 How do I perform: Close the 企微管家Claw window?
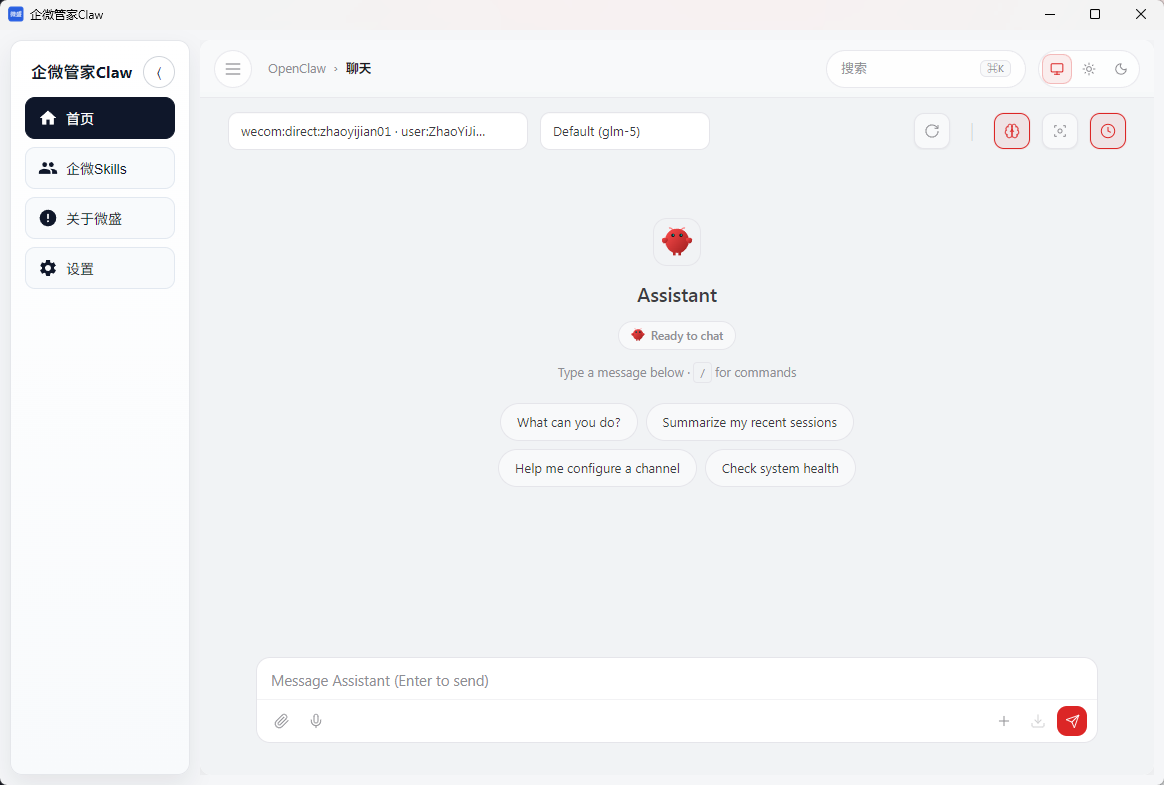[x=1141, y=14]
